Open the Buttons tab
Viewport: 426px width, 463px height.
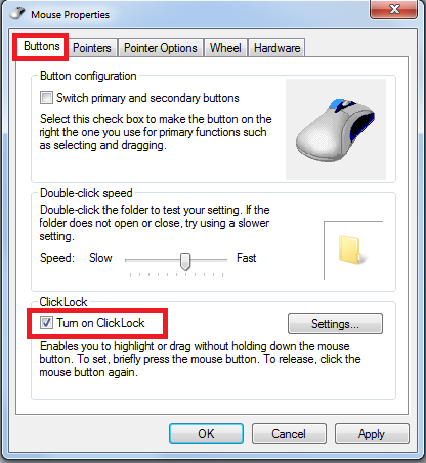point(42,46)
